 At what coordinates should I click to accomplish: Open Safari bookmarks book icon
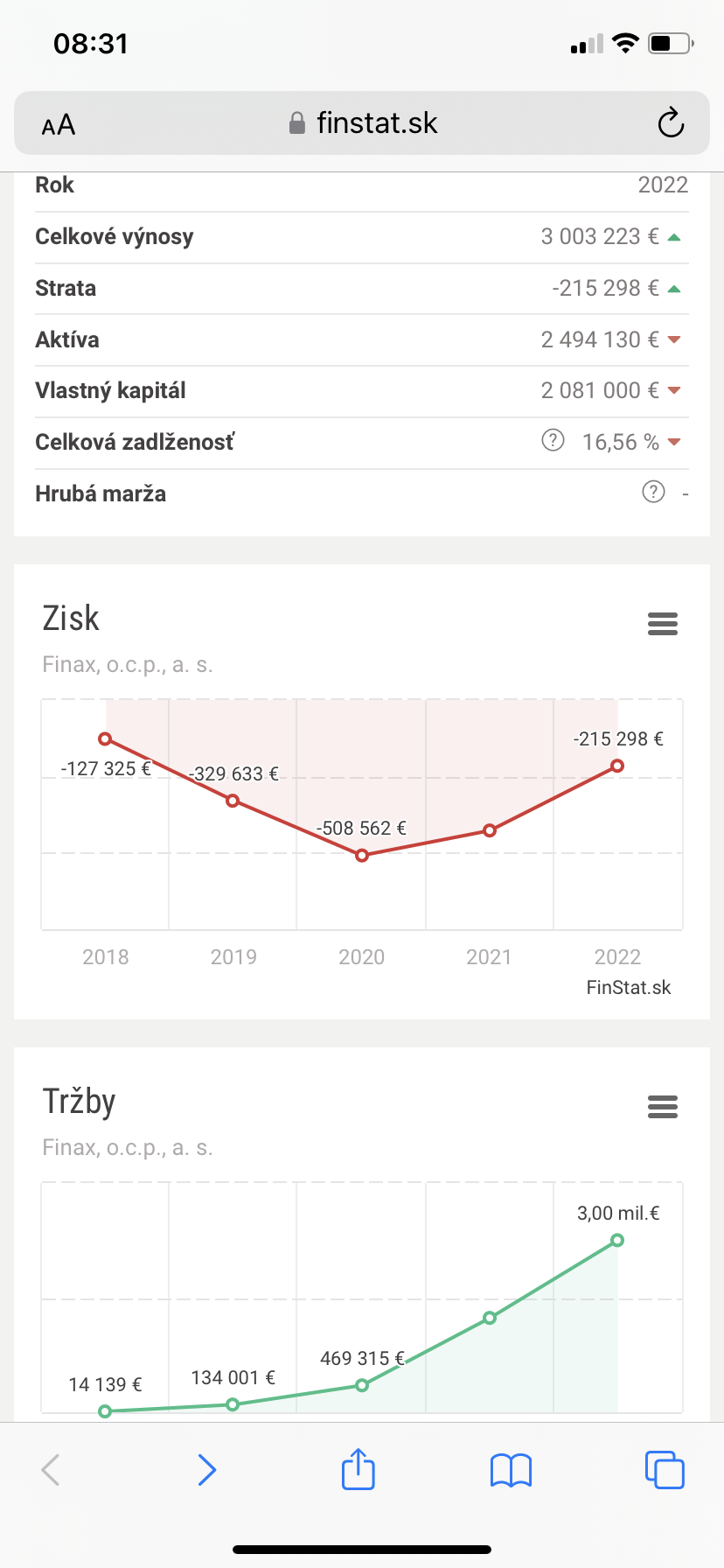tap(512, 1470)
